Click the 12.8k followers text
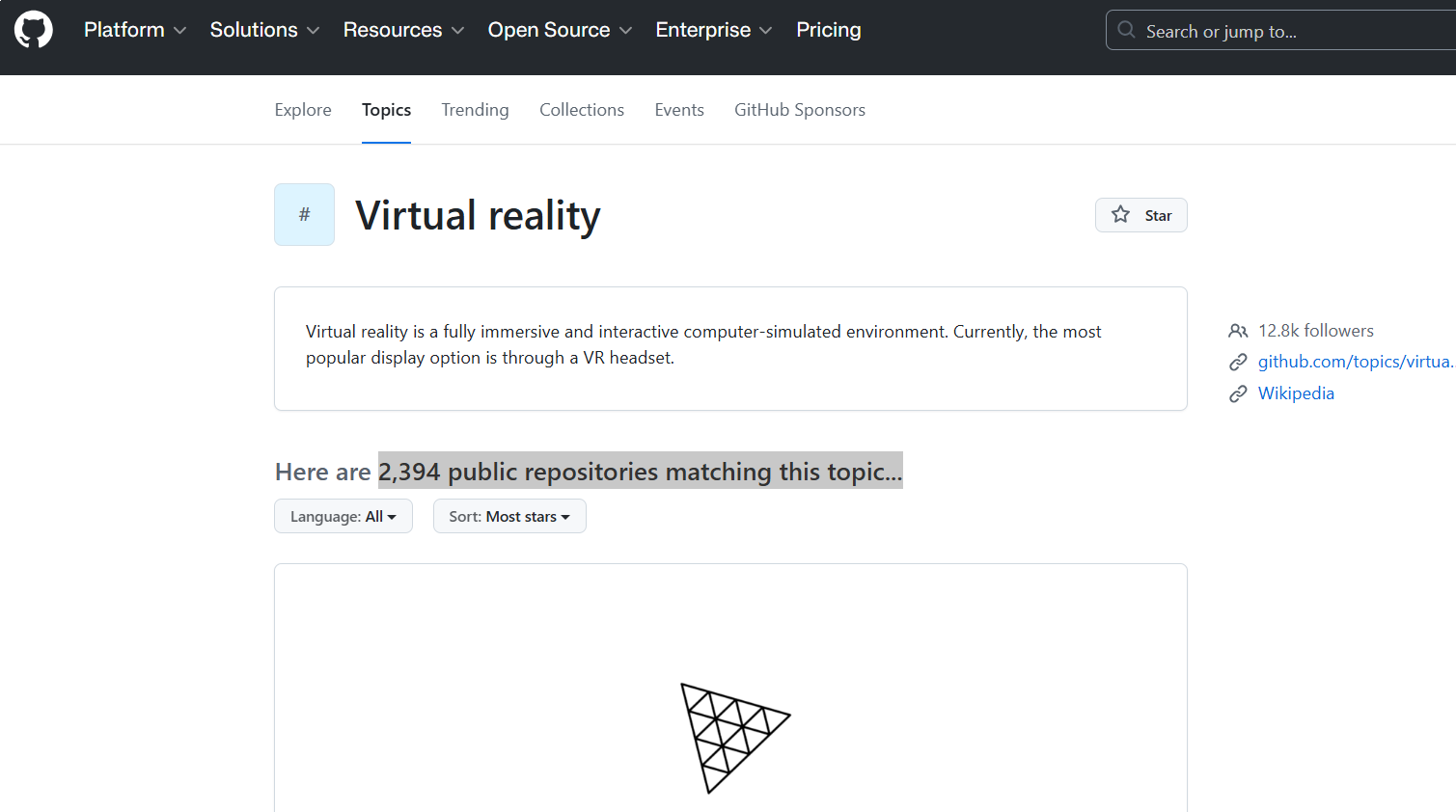 point(1316,331)
